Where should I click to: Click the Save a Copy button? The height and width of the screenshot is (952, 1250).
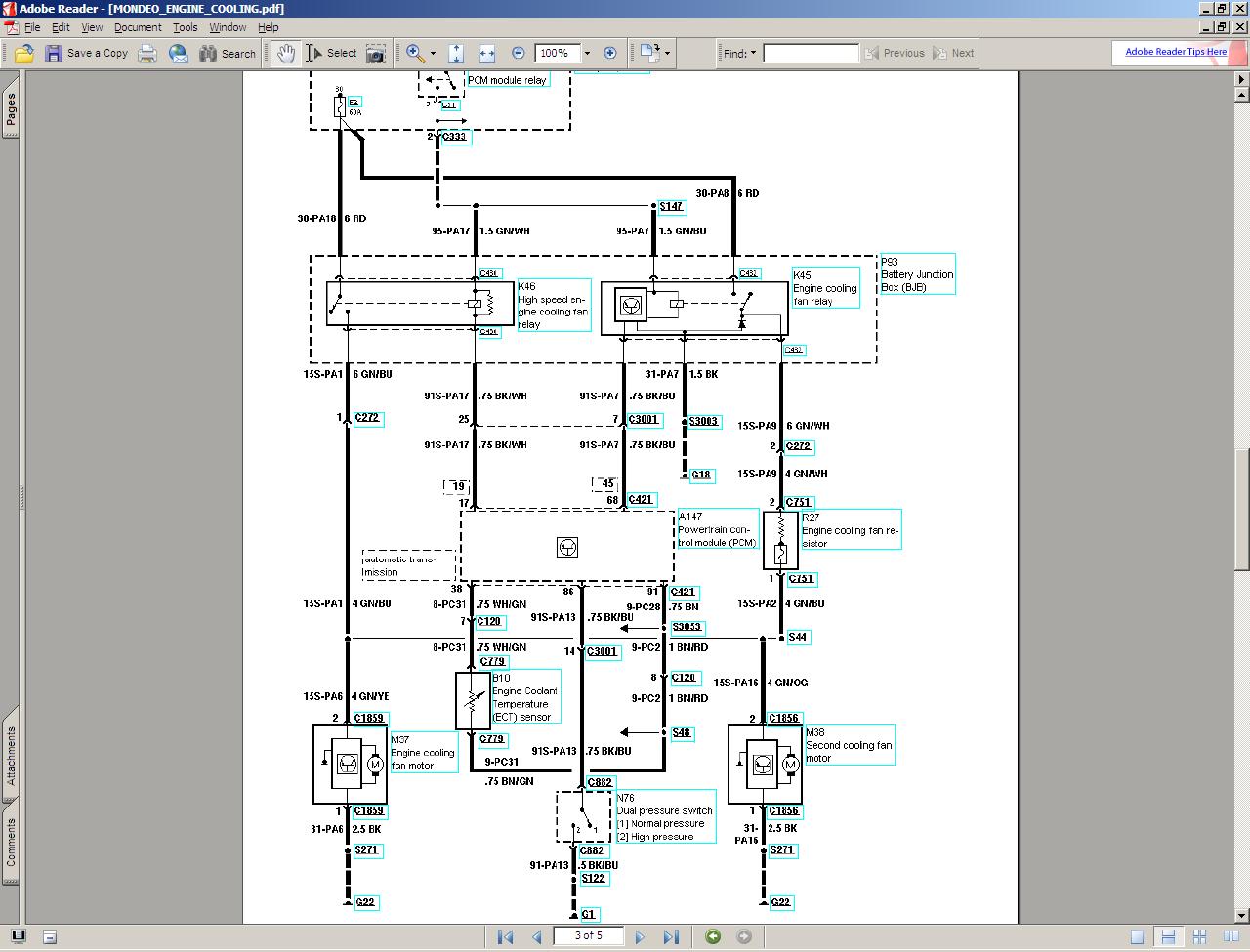tap(87, 54)
